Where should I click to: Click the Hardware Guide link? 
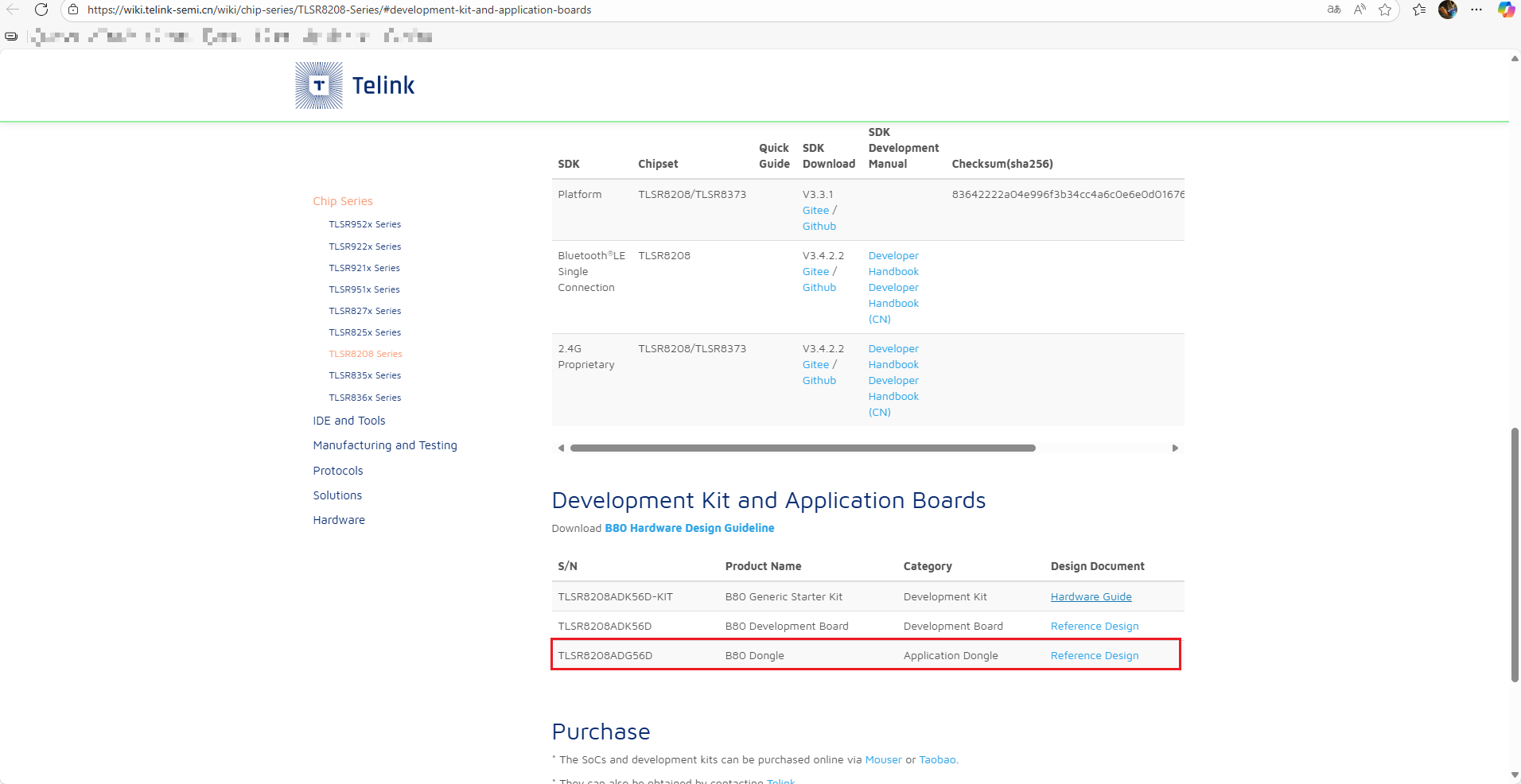tap(1091, 597)
